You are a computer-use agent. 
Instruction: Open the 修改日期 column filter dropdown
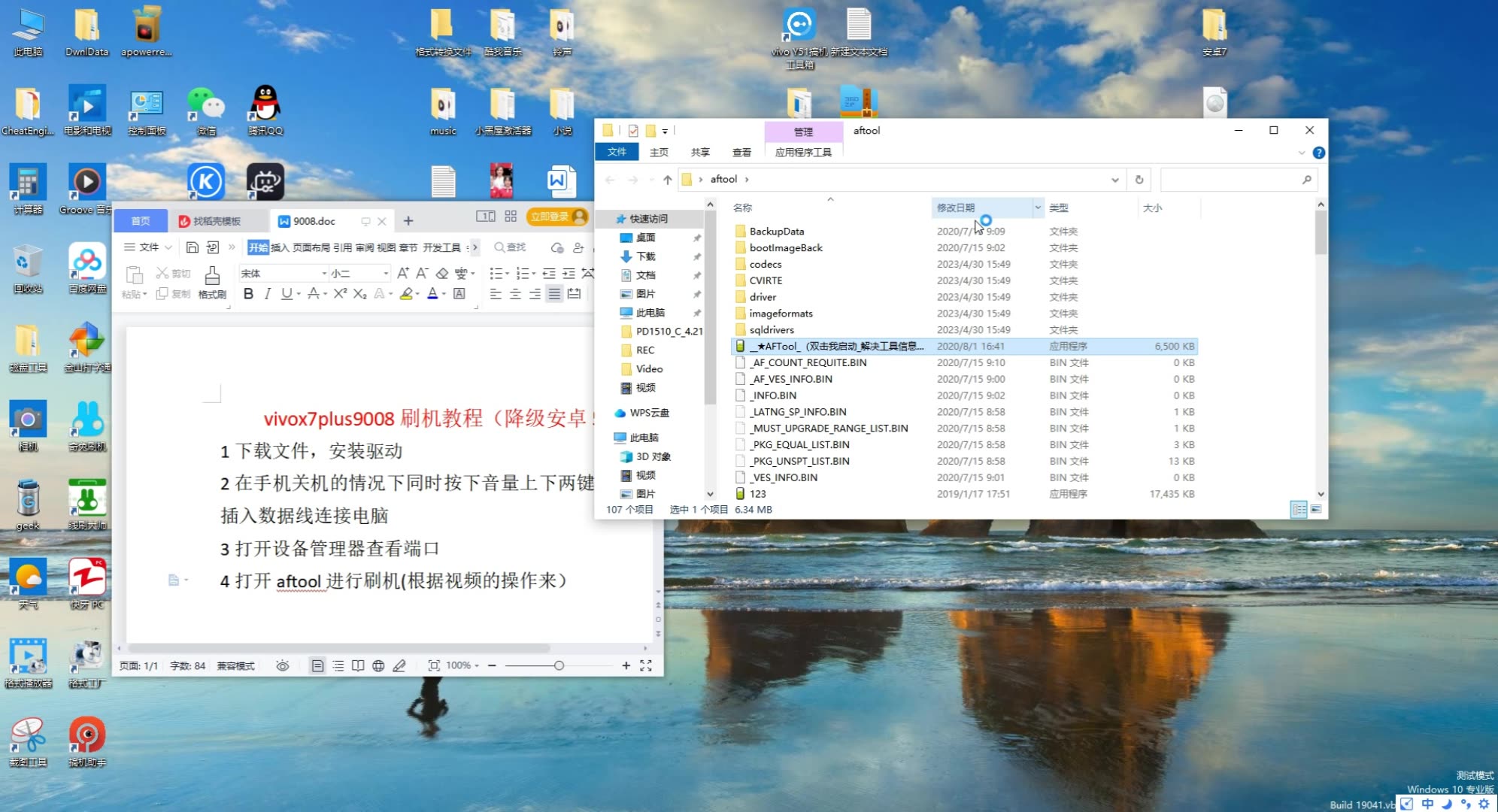1038,208
